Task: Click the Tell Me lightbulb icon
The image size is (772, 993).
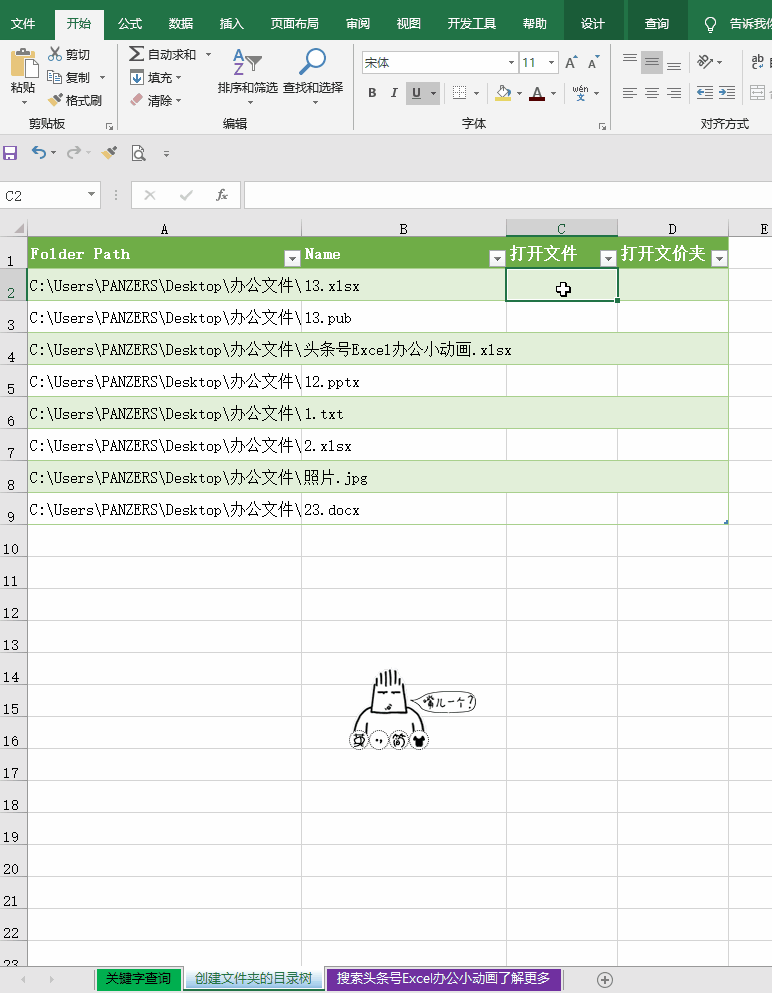Action: [711, 24]
